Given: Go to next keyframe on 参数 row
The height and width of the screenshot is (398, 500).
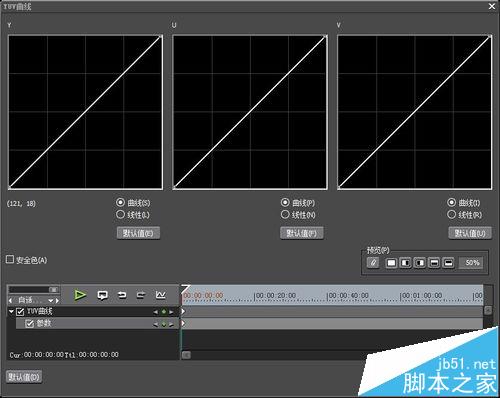Looking at the screenshot, I should 171,324.
